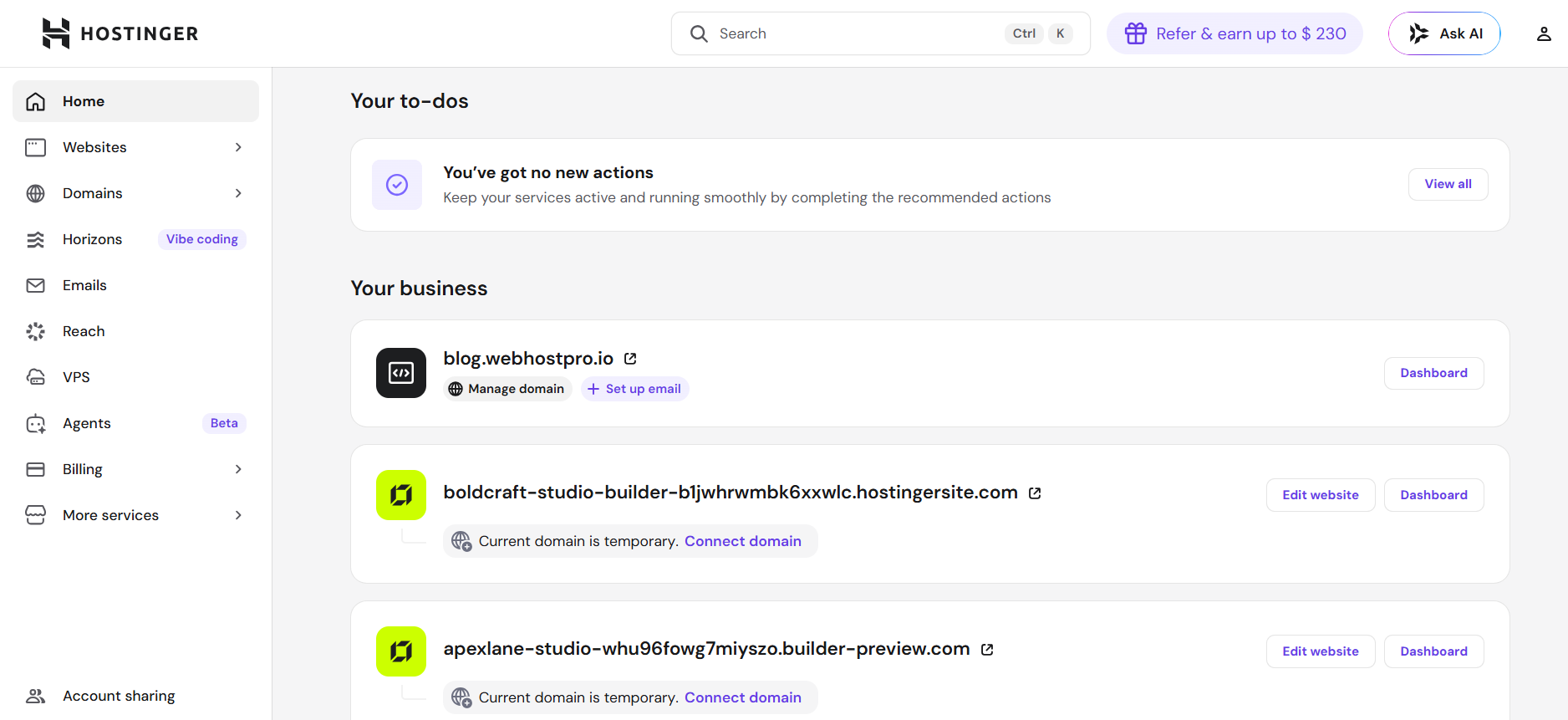This screenshot has width=1568, height=720.
Task: Click the Beta badge next to Agents
Action: 224,423
